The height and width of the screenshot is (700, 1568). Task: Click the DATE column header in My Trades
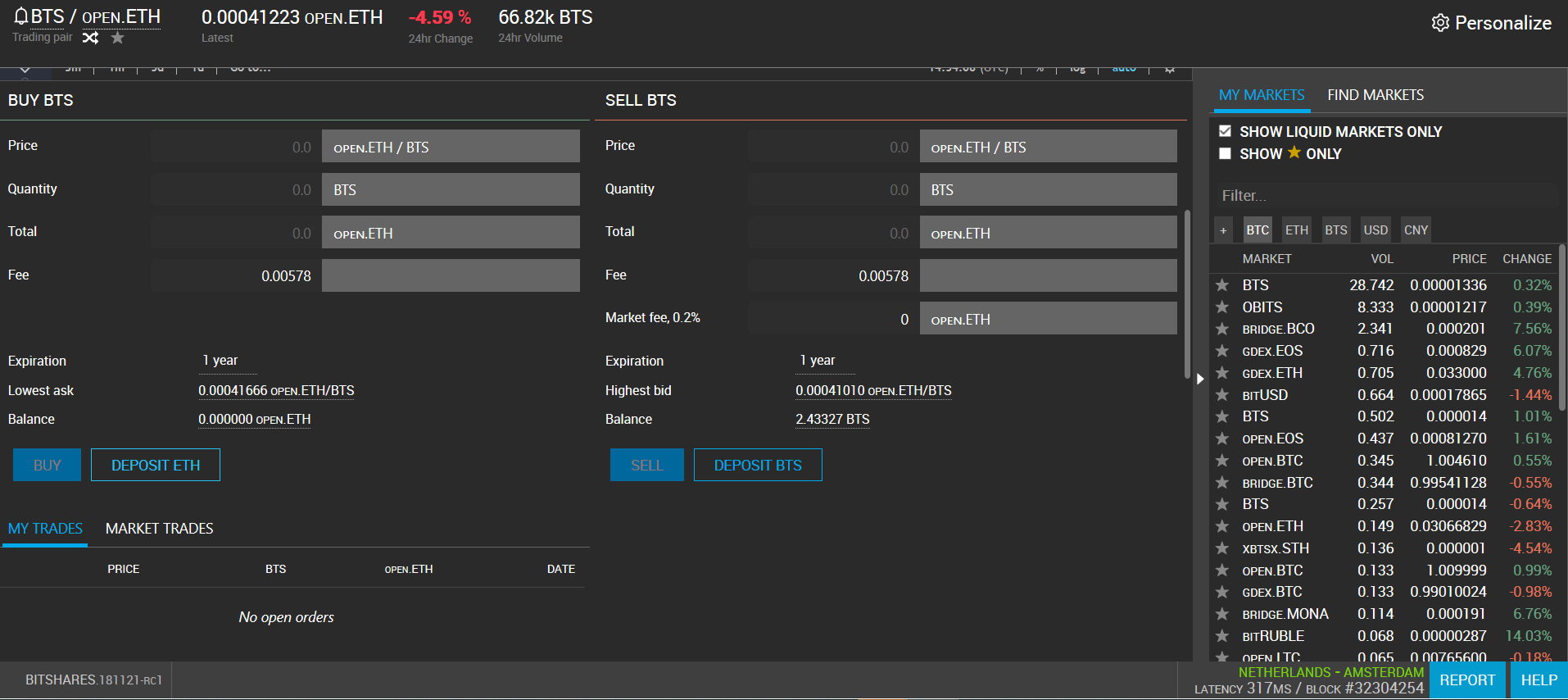(x=561, y=569)
